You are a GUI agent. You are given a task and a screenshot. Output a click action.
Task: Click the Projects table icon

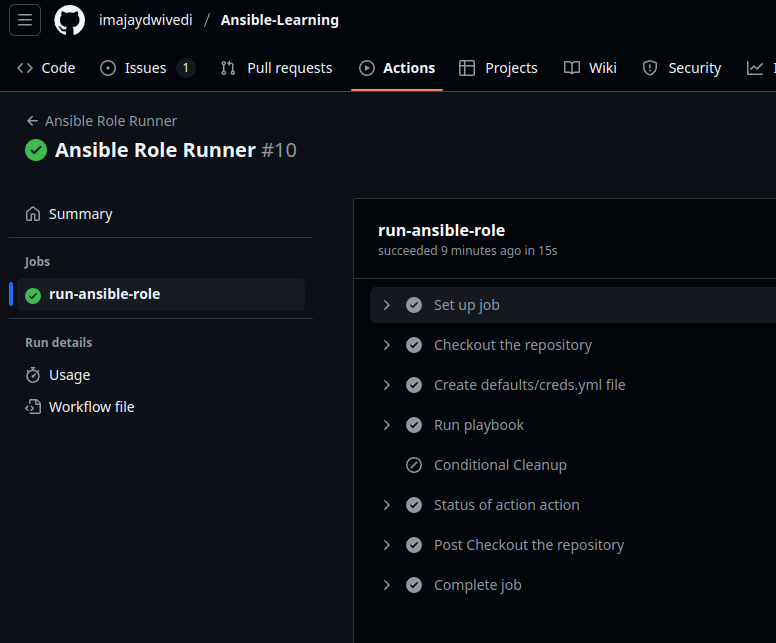point(467,68)
